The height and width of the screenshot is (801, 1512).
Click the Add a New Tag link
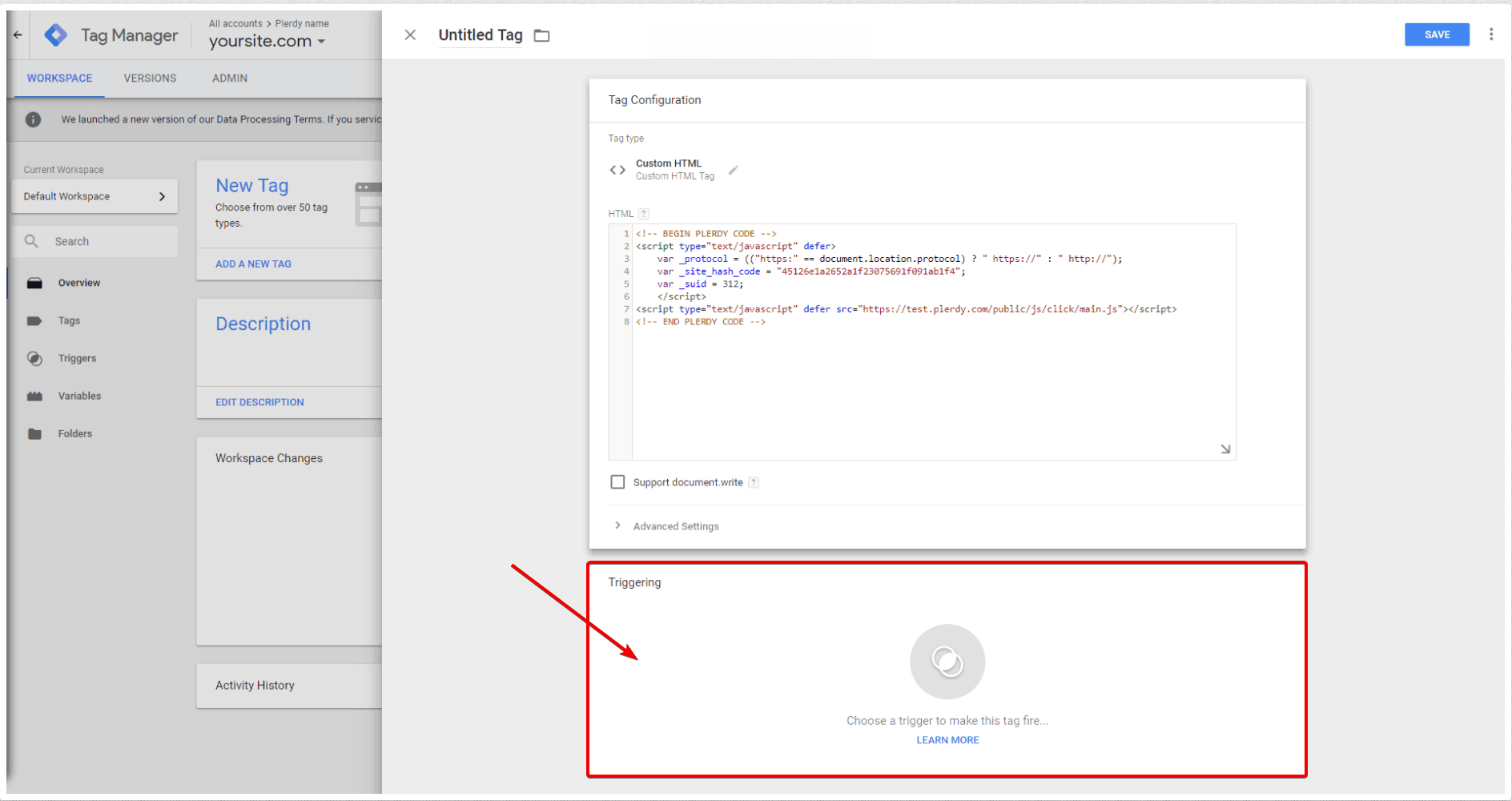[253, 264]
